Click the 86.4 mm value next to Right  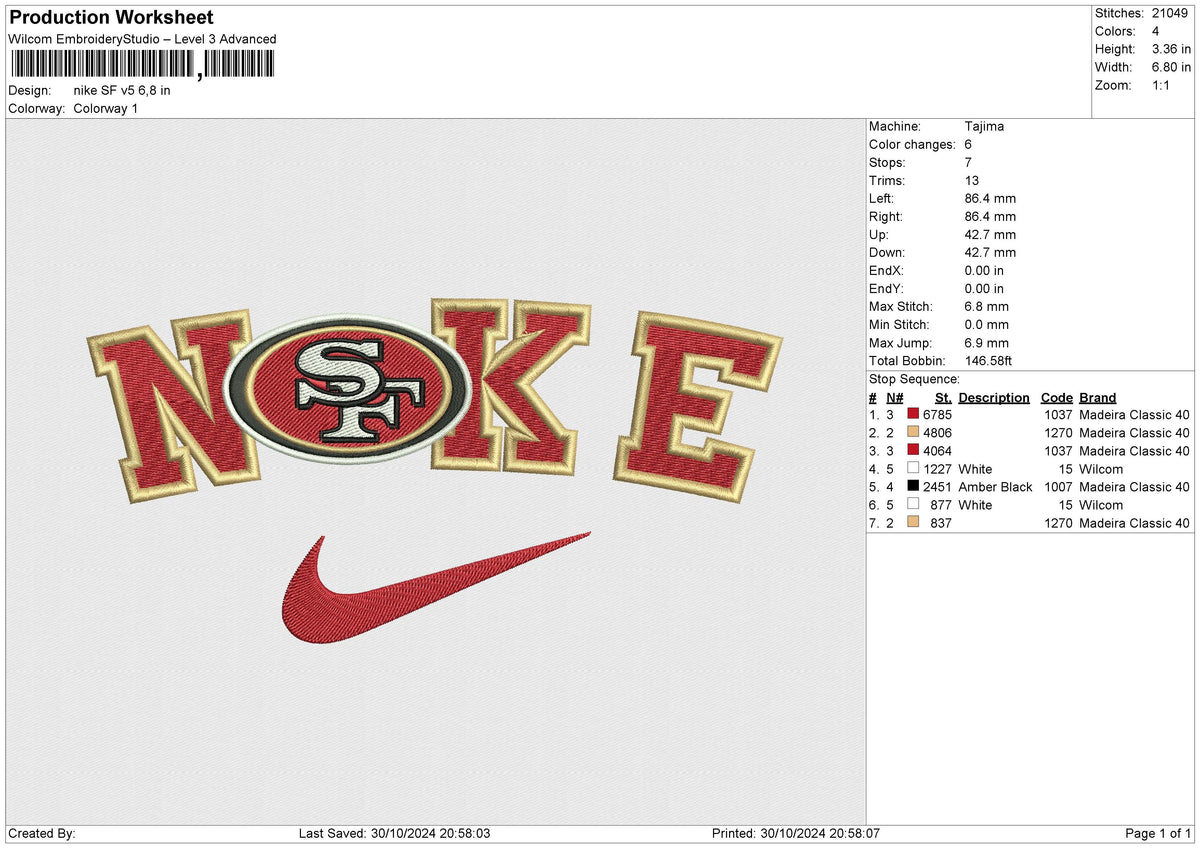pyautogui.click(x=990, y=217)
